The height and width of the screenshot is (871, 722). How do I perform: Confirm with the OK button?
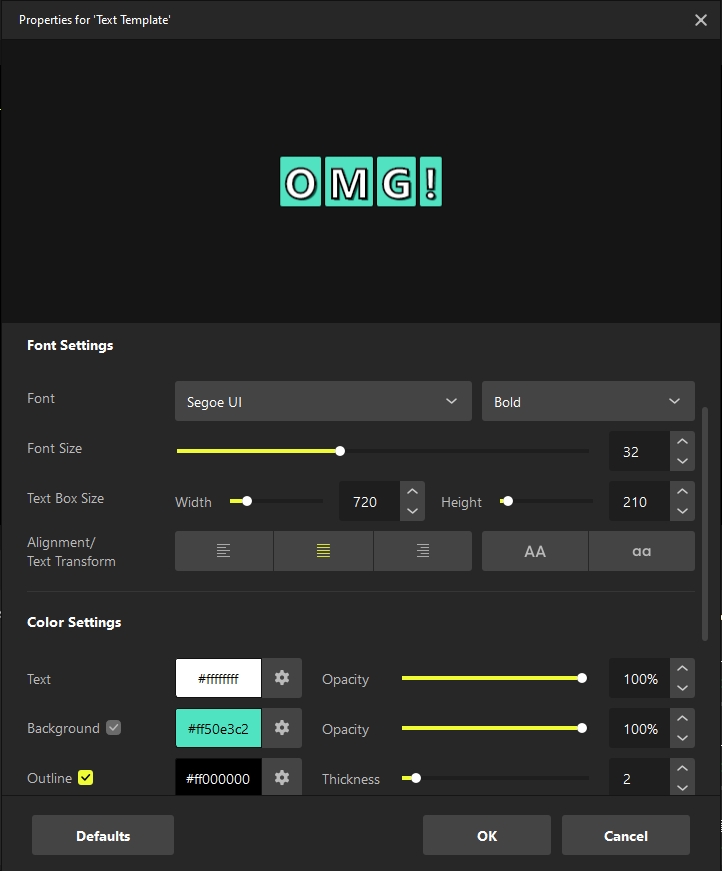pyautogui.click(x=487, y=835)
